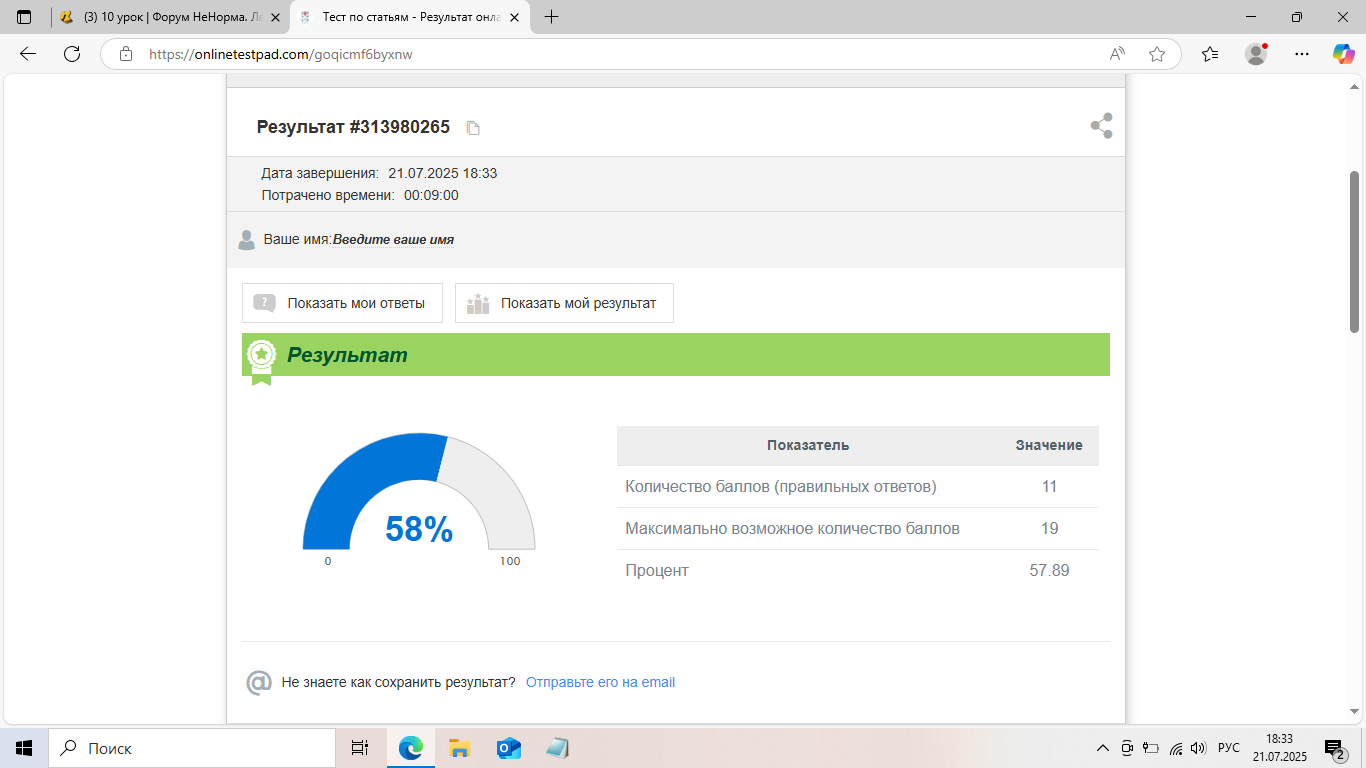Click the page vertical scrollbar thumb
This screenshot has width=1366, height=768.
click(x=1355, y=251)
